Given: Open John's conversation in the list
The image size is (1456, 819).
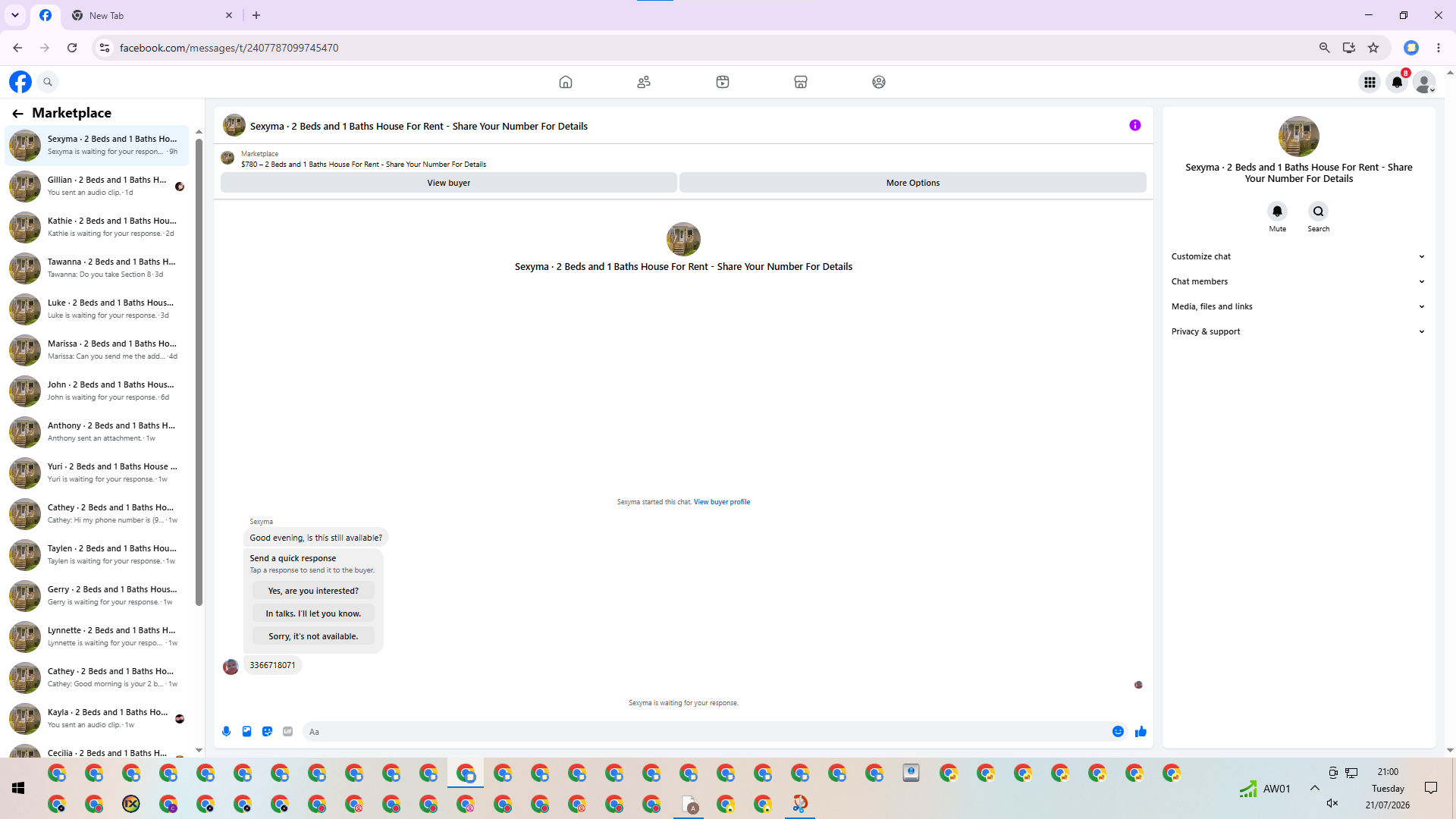Looking at the screenshot, I should coord(97,391).
